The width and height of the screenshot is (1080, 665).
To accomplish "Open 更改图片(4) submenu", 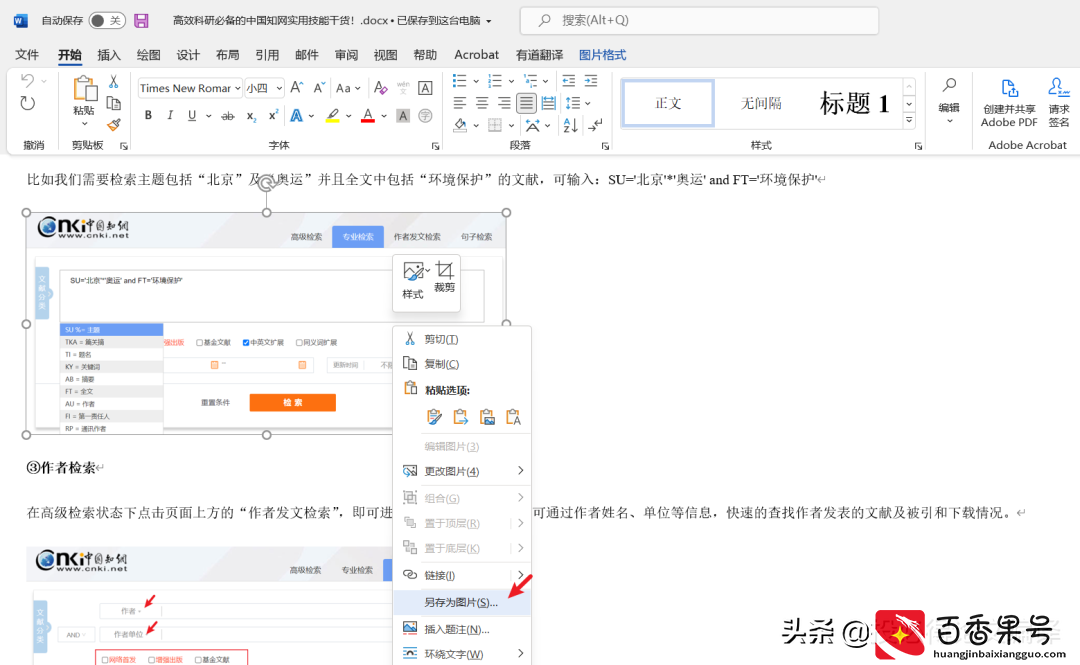I will (461, 471).
